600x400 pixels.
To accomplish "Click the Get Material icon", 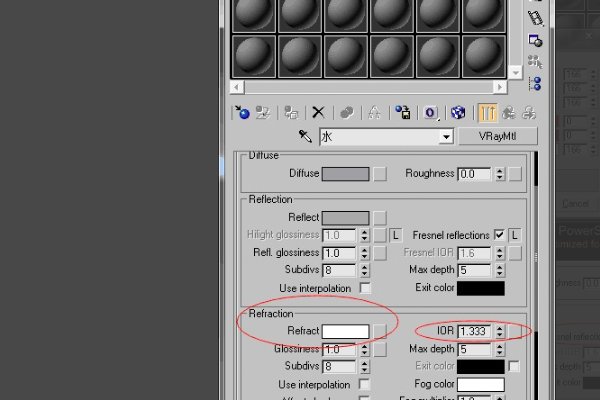I will pyautogui.click(x=242, y=113).
